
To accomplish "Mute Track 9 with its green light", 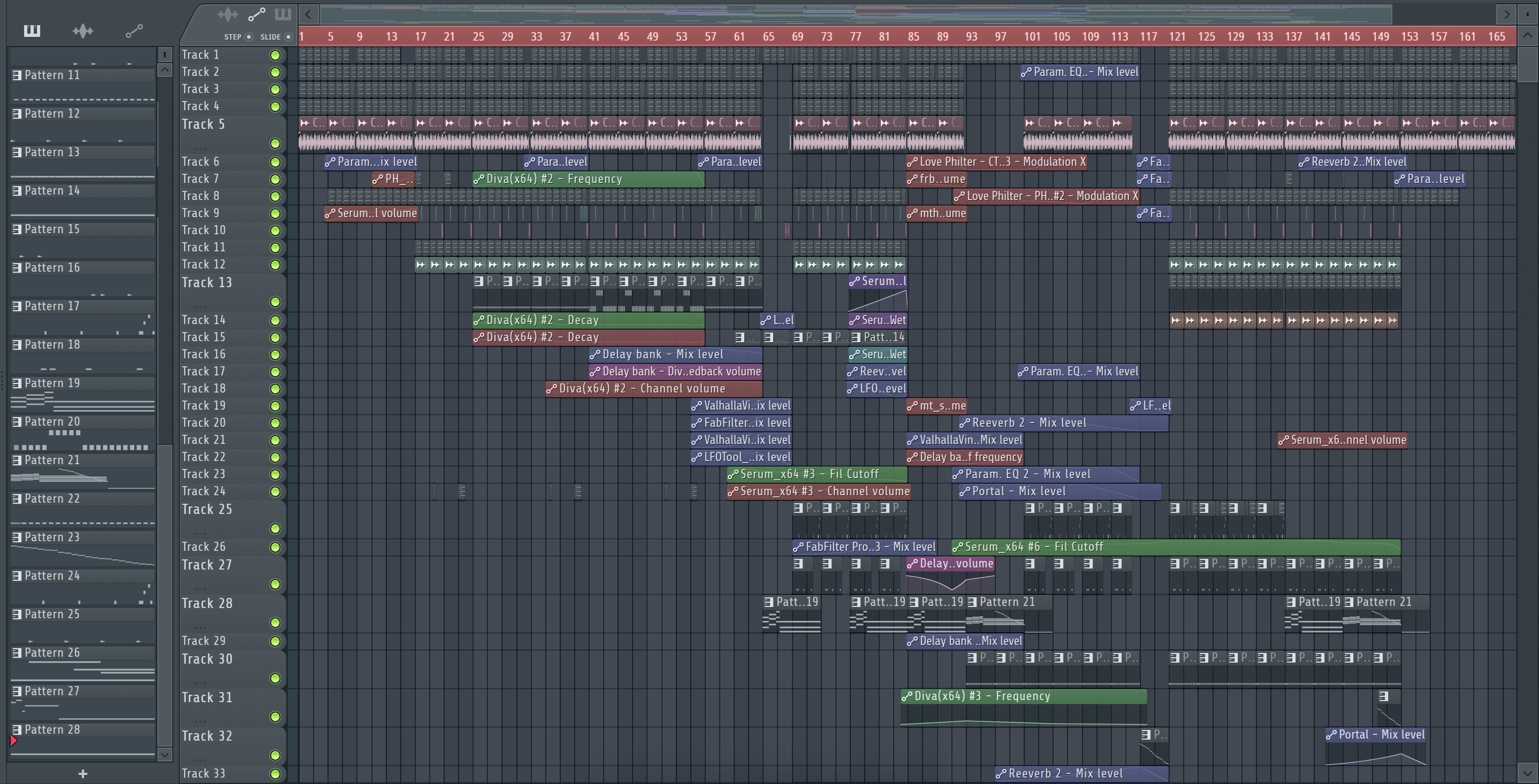I will (x=276, y=214).
